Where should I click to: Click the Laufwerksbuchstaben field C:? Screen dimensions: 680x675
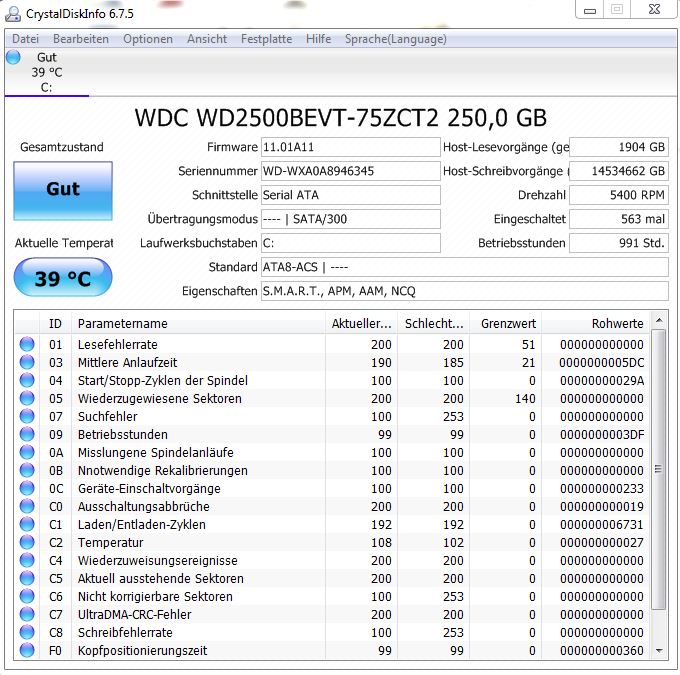click(x=350, y=243)
